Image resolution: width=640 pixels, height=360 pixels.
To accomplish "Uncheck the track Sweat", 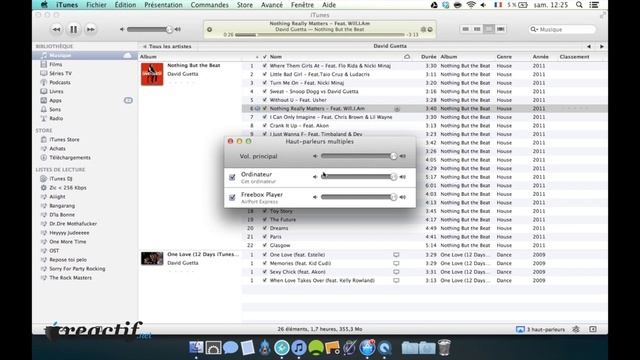I will [x=264, y=91].
